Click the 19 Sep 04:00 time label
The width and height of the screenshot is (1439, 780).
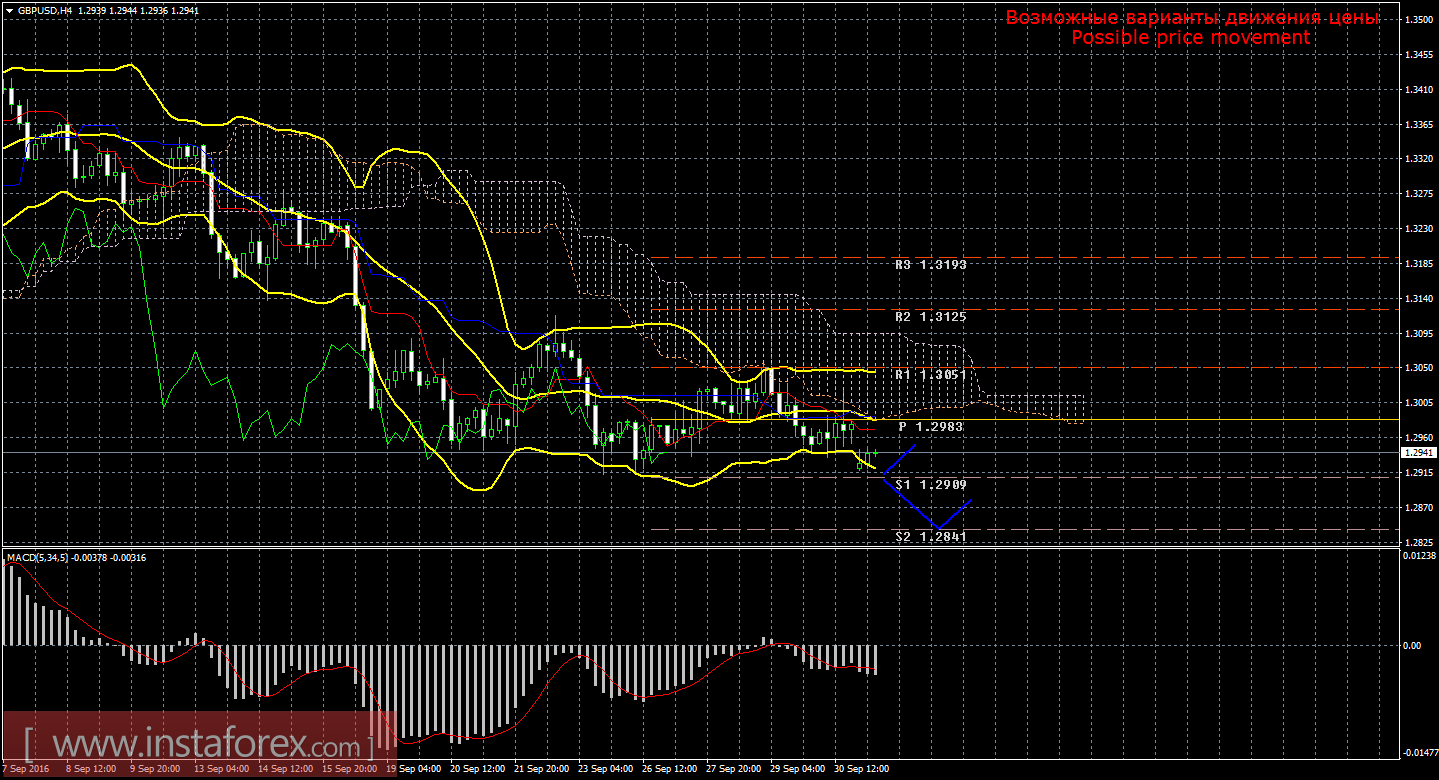(x=412, y=770)
